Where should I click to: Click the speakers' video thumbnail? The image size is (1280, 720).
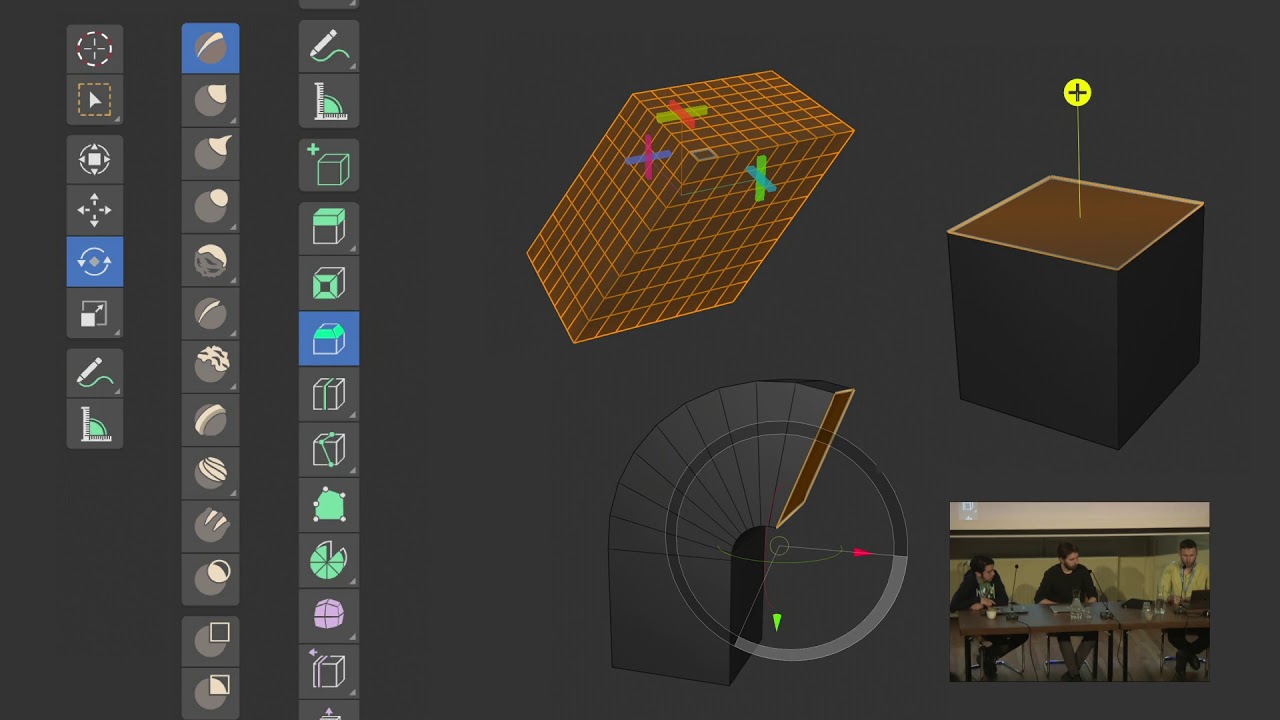1079,592
